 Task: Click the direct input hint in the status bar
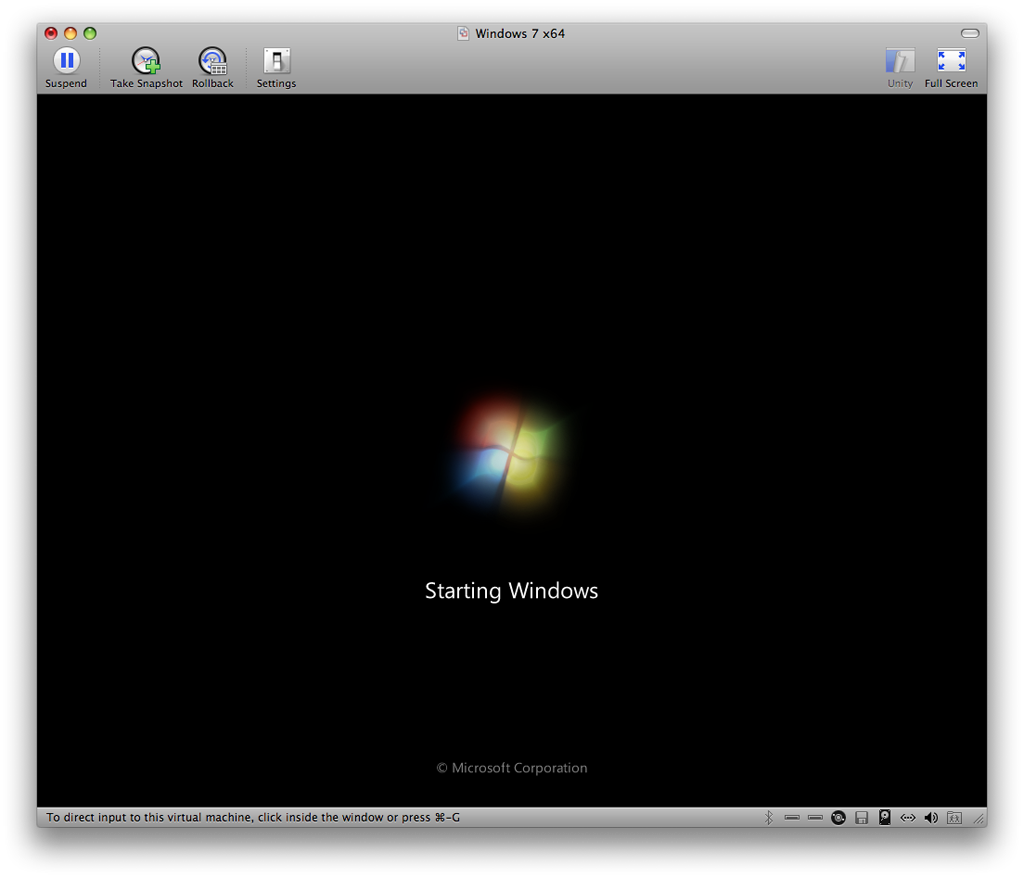[x=253, y=817]
